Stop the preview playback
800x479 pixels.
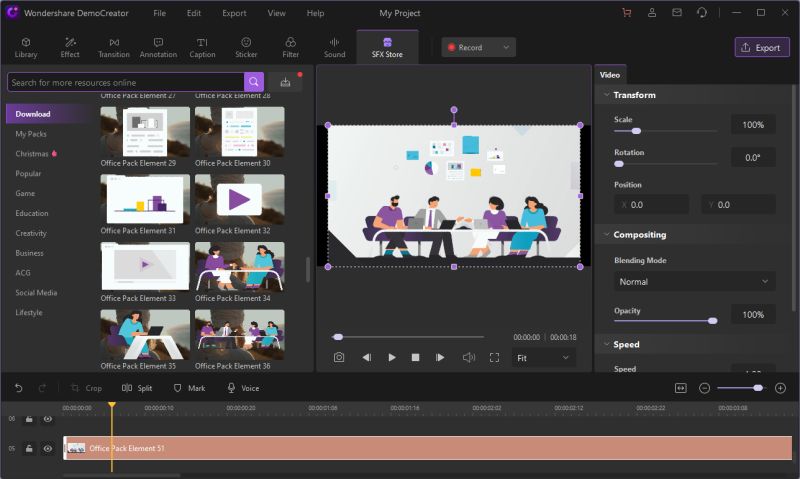point(415,358)
